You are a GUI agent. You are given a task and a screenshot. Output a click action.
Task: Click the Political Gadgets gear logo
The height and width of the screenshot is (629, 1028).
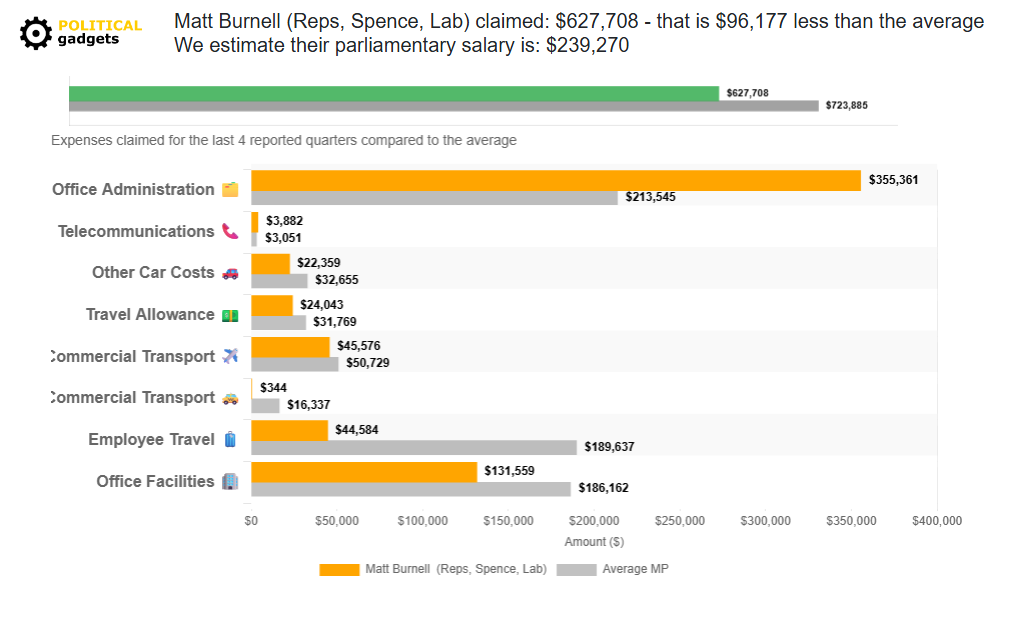point(35,33)
